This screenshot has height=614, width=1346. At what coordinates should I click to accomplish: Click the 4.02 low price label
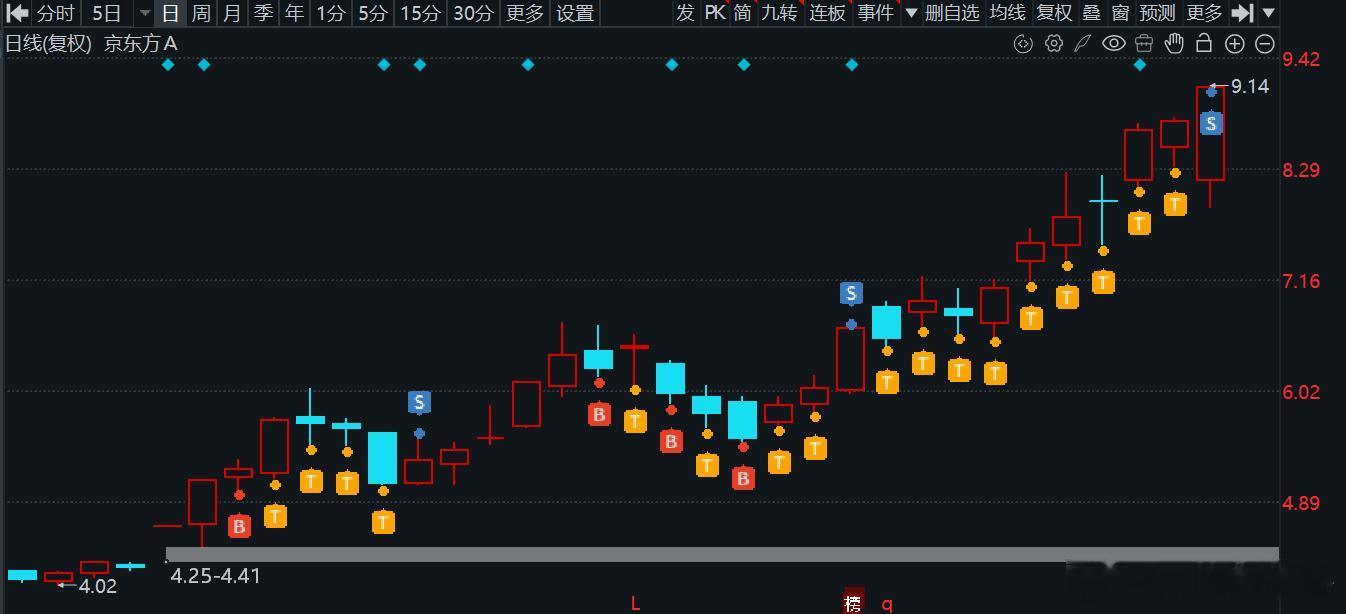tap(98, 586)
